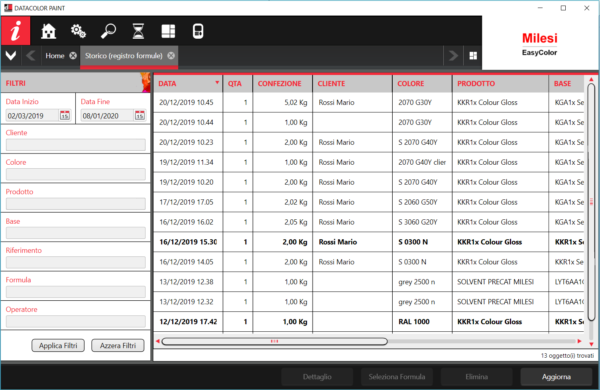600x390 pixels.
Task: Close the Storico (registro formule) tab
Action: pyautogui.click(x=171, y=56)
